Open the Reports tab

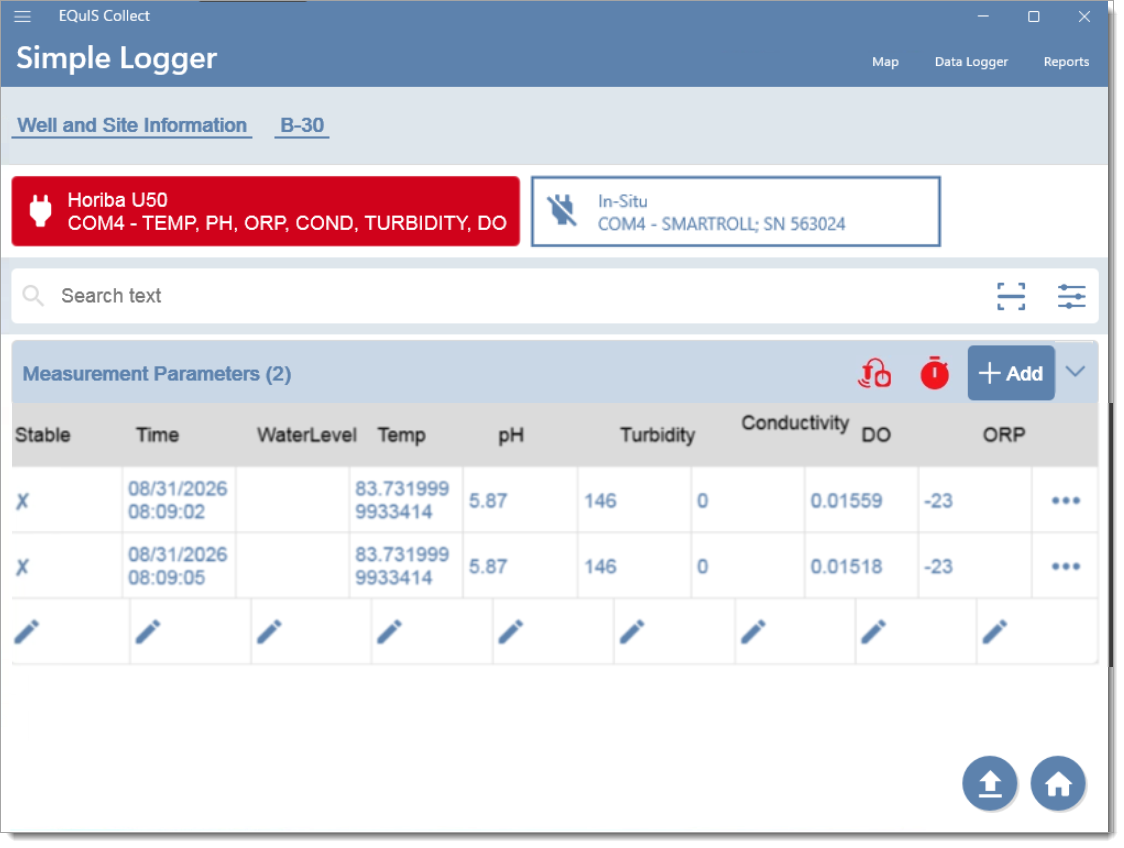pyautogui.click(x=1065, y=62)
